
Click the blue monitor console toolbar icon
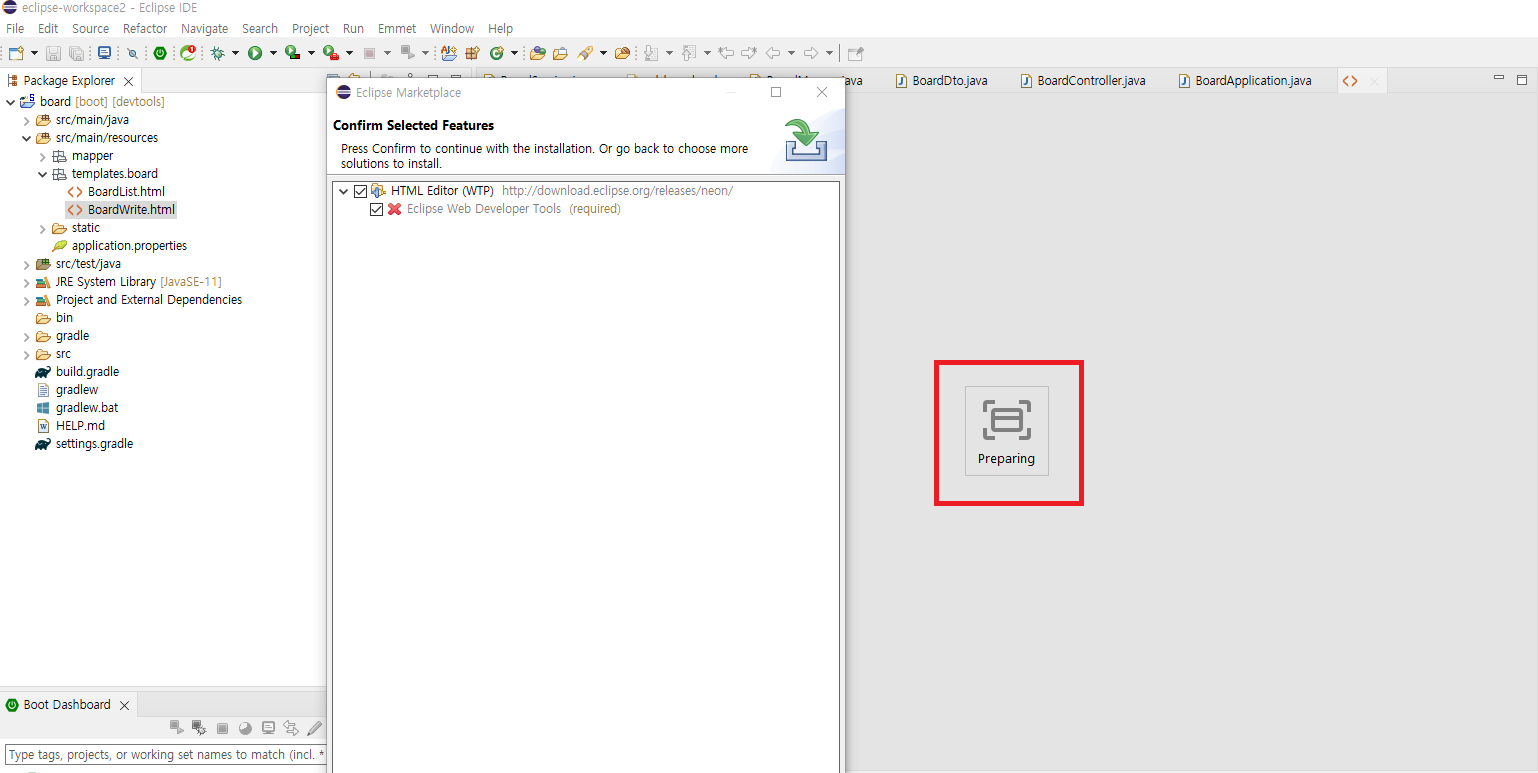click(x=104, y=53)
